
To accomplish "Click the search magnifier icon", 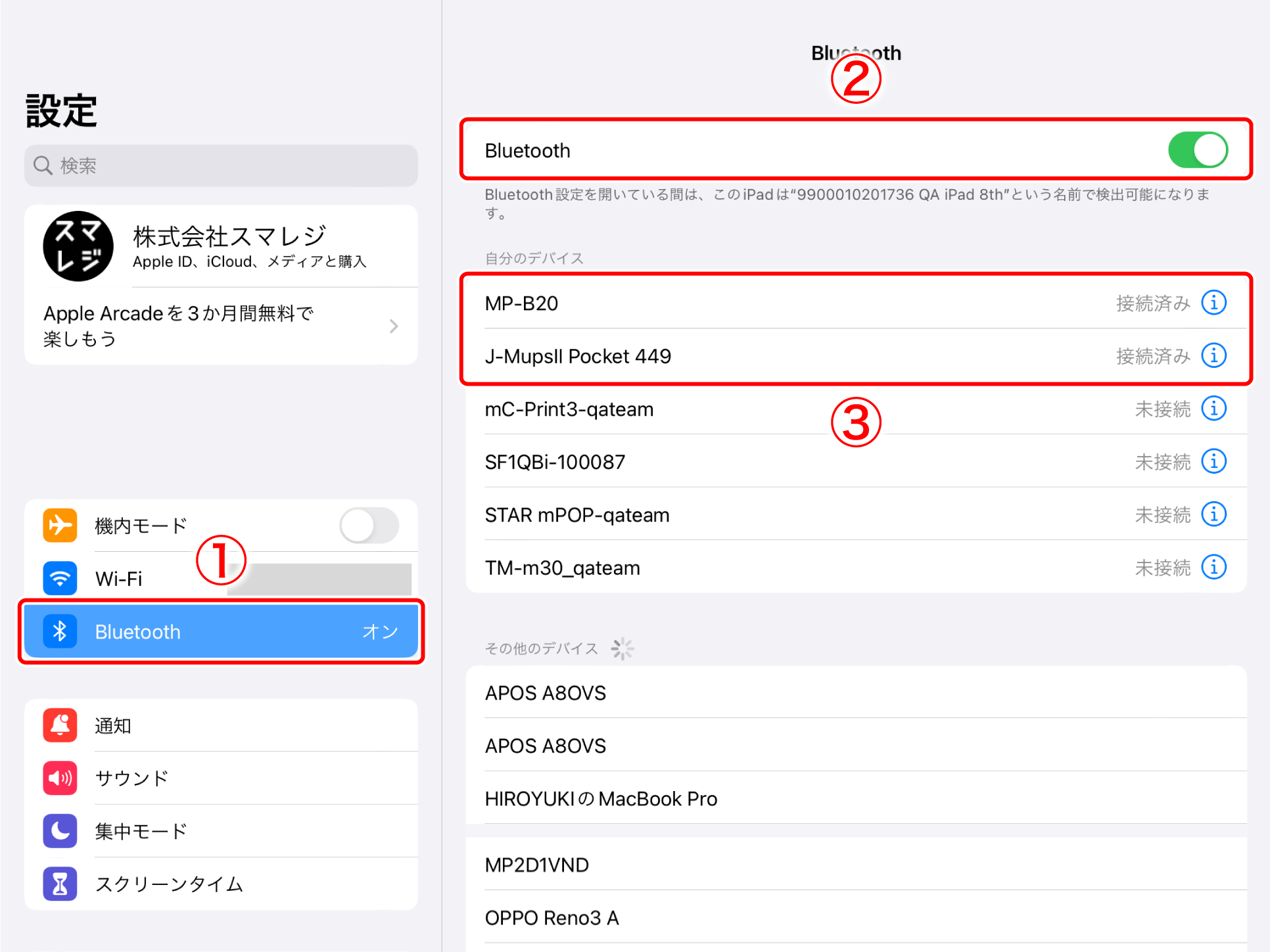I will (43, 166).
